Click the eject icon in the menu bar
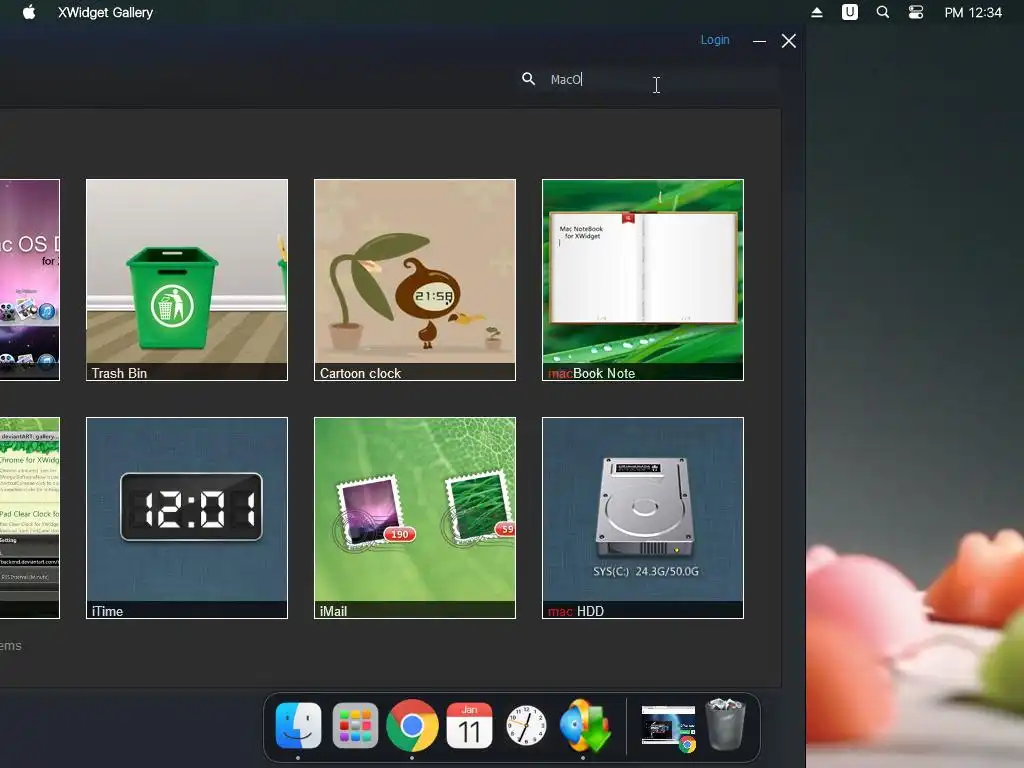 tap(816, 12)
